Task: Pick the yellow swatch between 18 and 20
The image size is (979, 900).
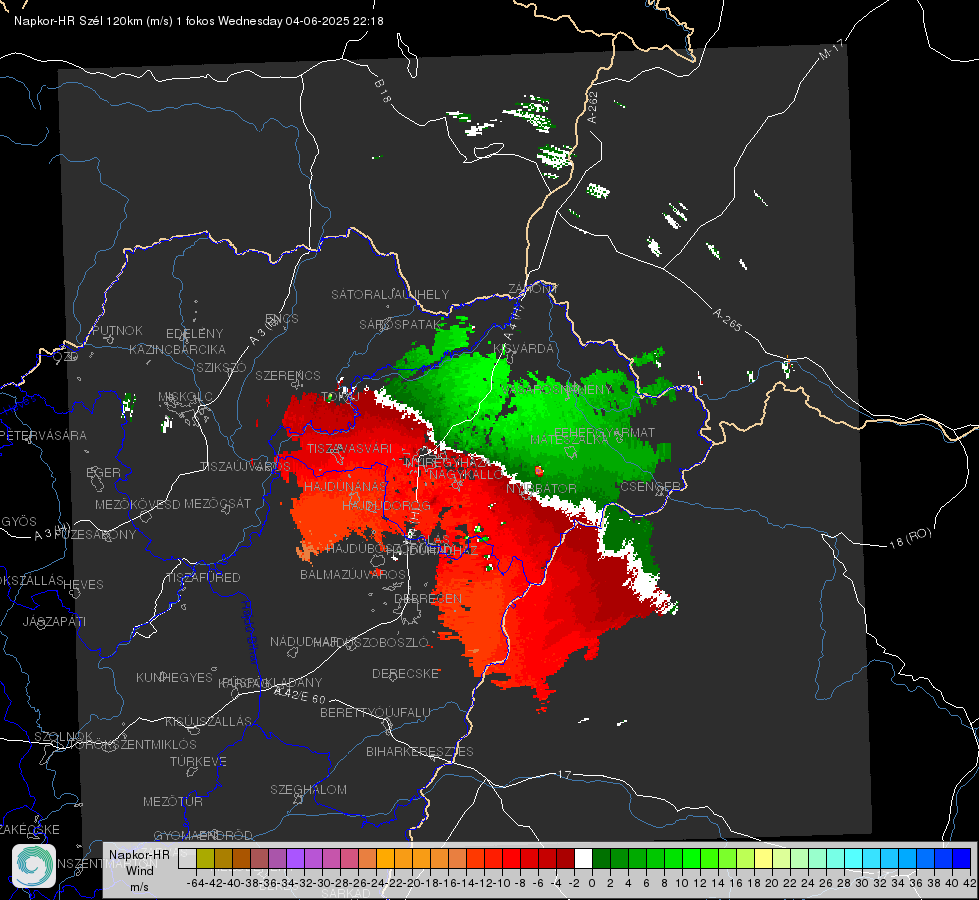Action: (764, 858)
